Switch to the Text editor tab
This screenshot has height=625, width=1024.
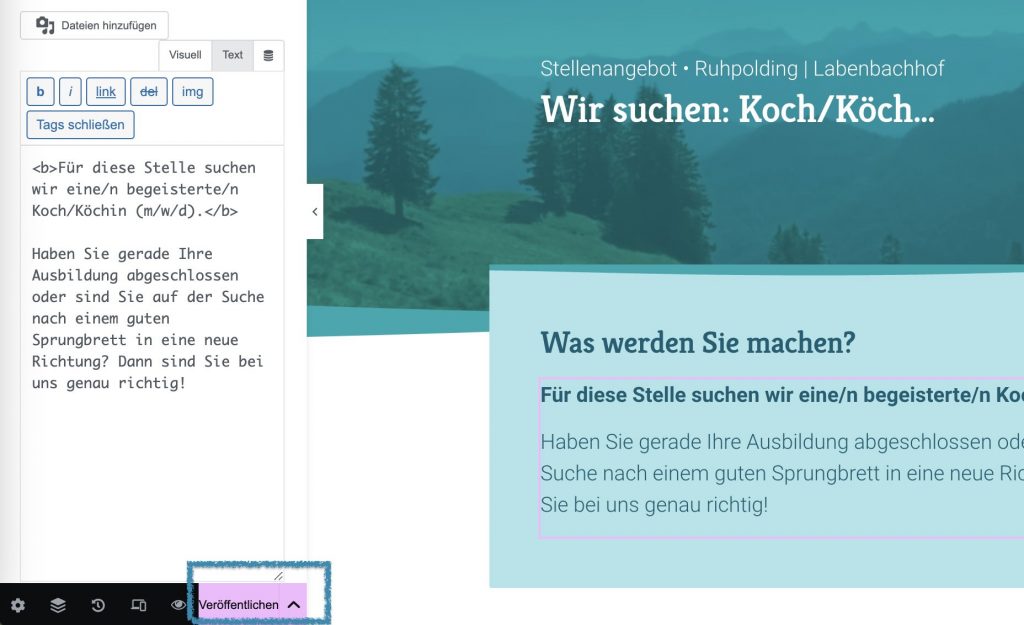click(x=232, y=56)
